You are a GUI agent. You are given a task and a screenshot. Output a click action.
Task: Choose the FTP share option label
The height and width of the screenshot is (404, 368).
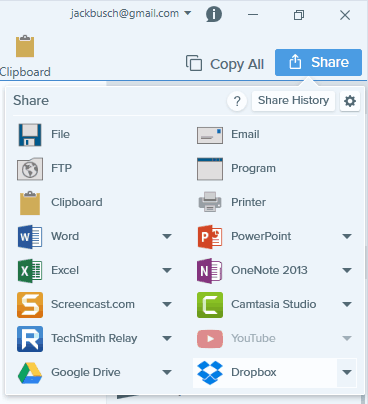coord(61,168)
